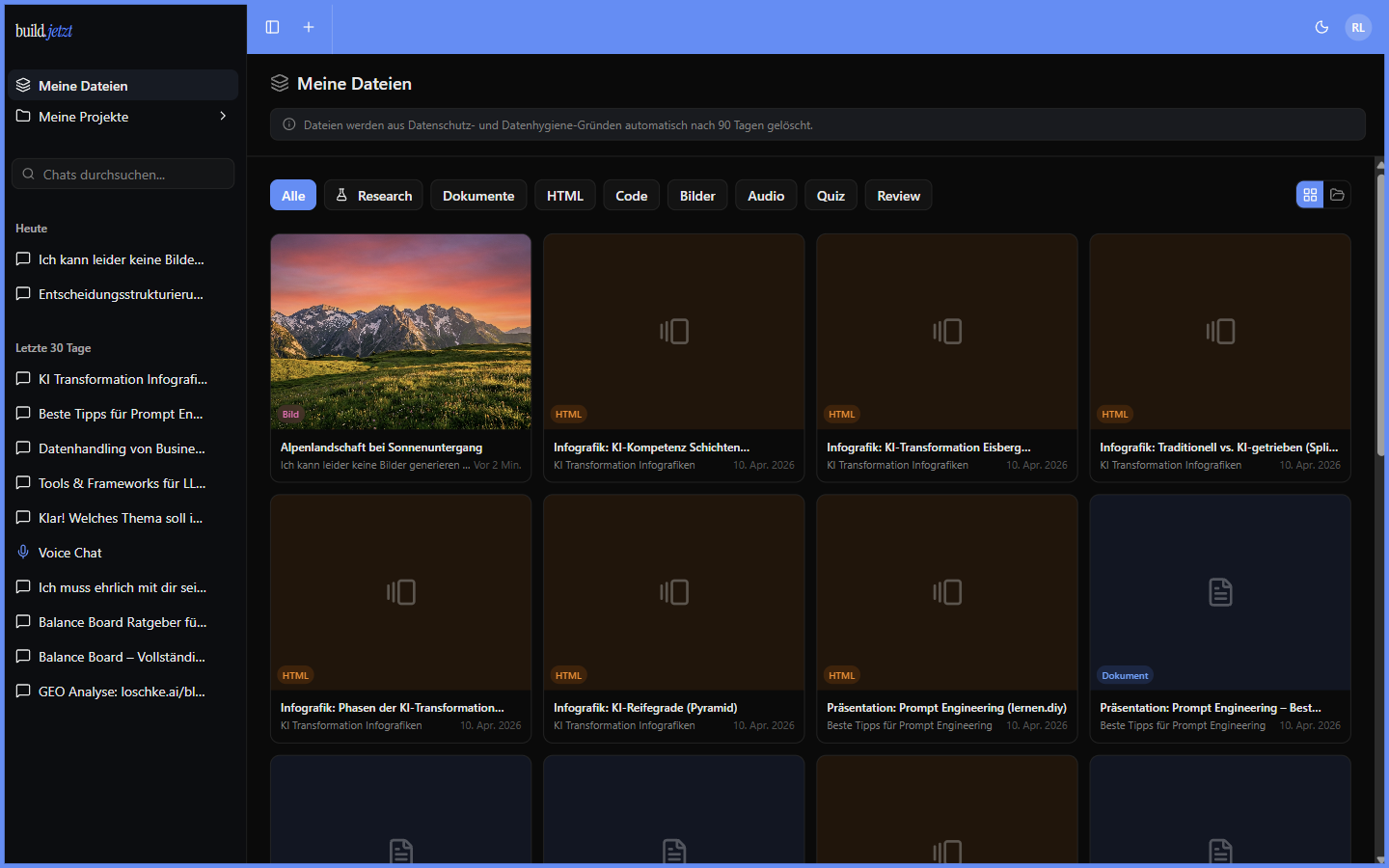The width and height of the screenshot is (1389, 868).
Task: Filter files by Dokumente
Action: tap(478, 195)
